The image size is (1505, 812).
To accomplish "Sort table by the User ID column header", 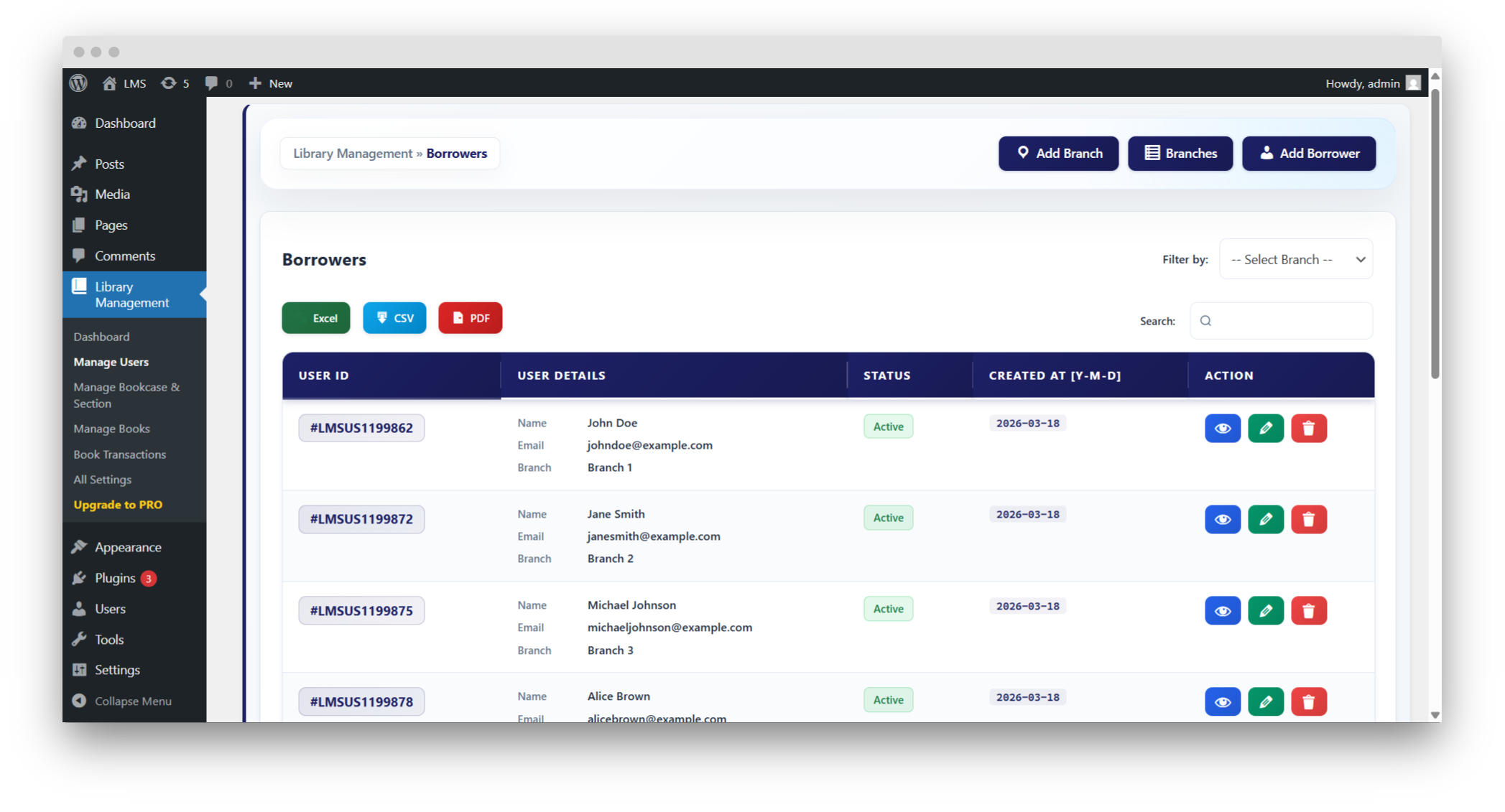I will pyautogui.click(x=324, y=375).
